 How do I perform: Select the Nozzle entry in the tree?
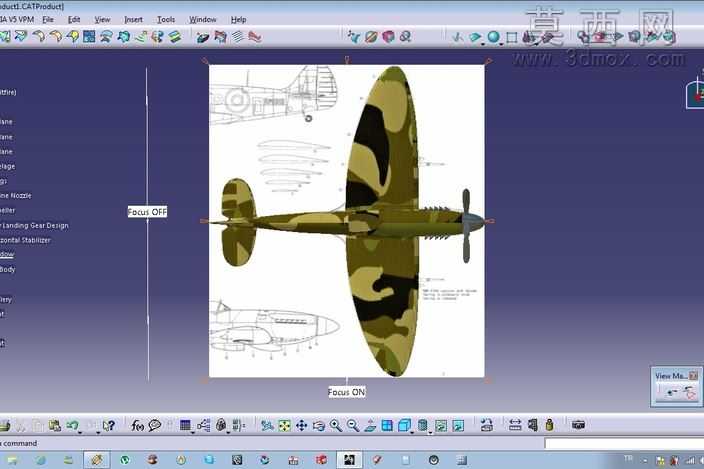point(16,196)
